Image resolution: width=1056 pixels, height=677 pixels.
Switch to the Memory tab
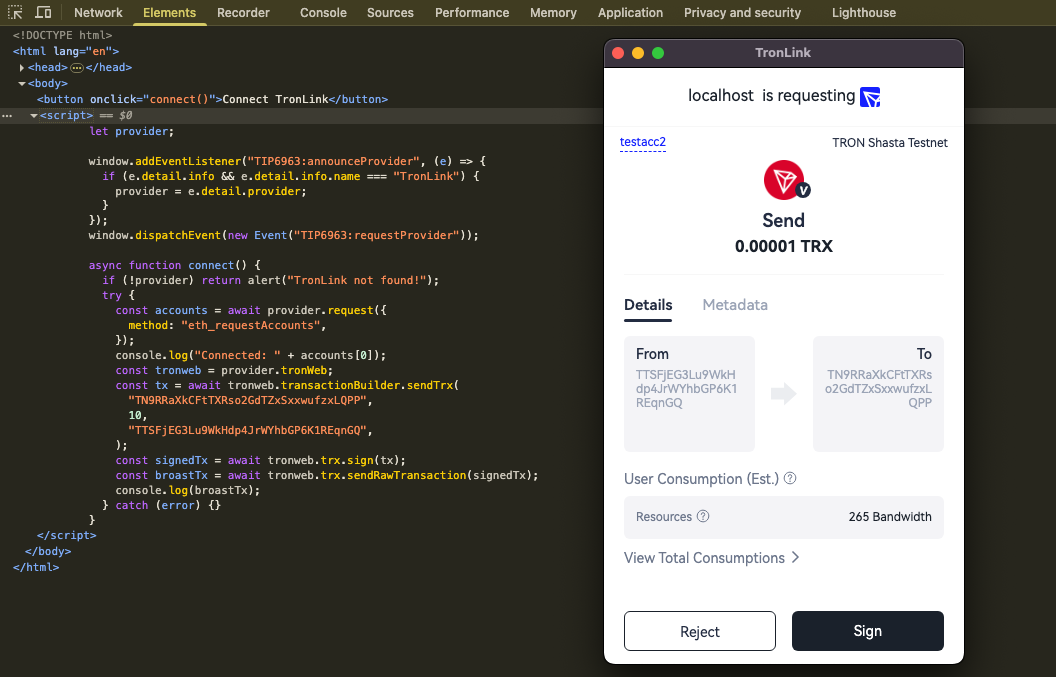[554, 13]
